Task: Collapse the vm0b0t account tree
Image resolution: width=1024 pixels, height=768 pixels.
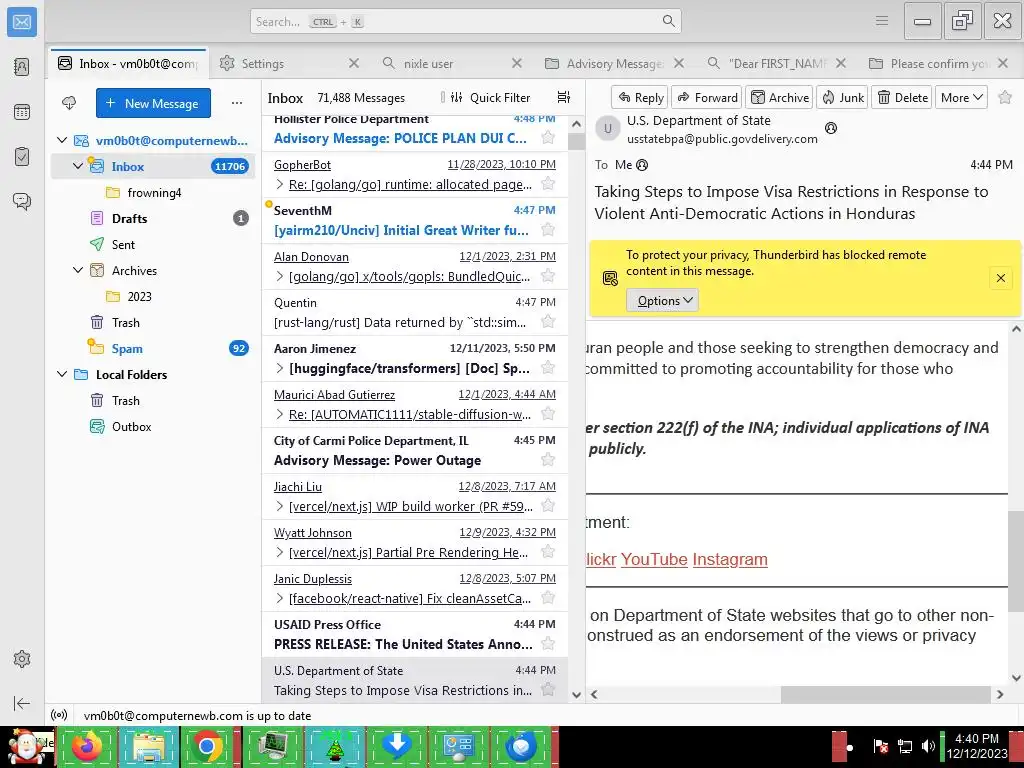Action: coord(62,140)
